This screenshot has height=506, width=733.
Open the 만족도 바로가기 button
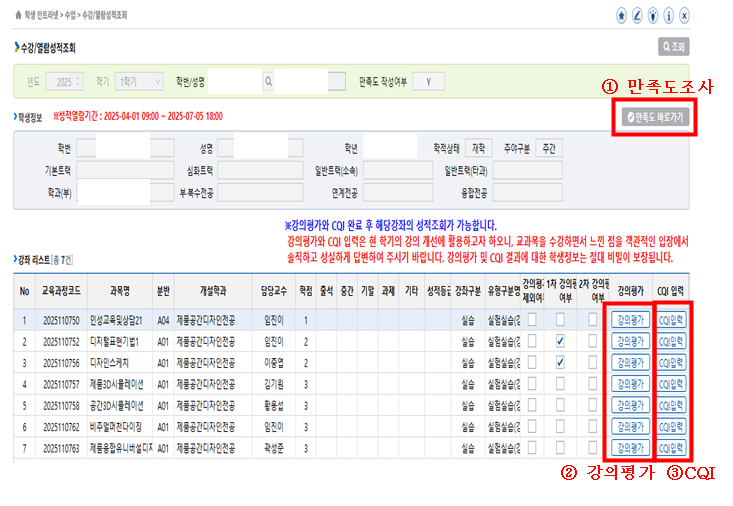pos(654,117)
